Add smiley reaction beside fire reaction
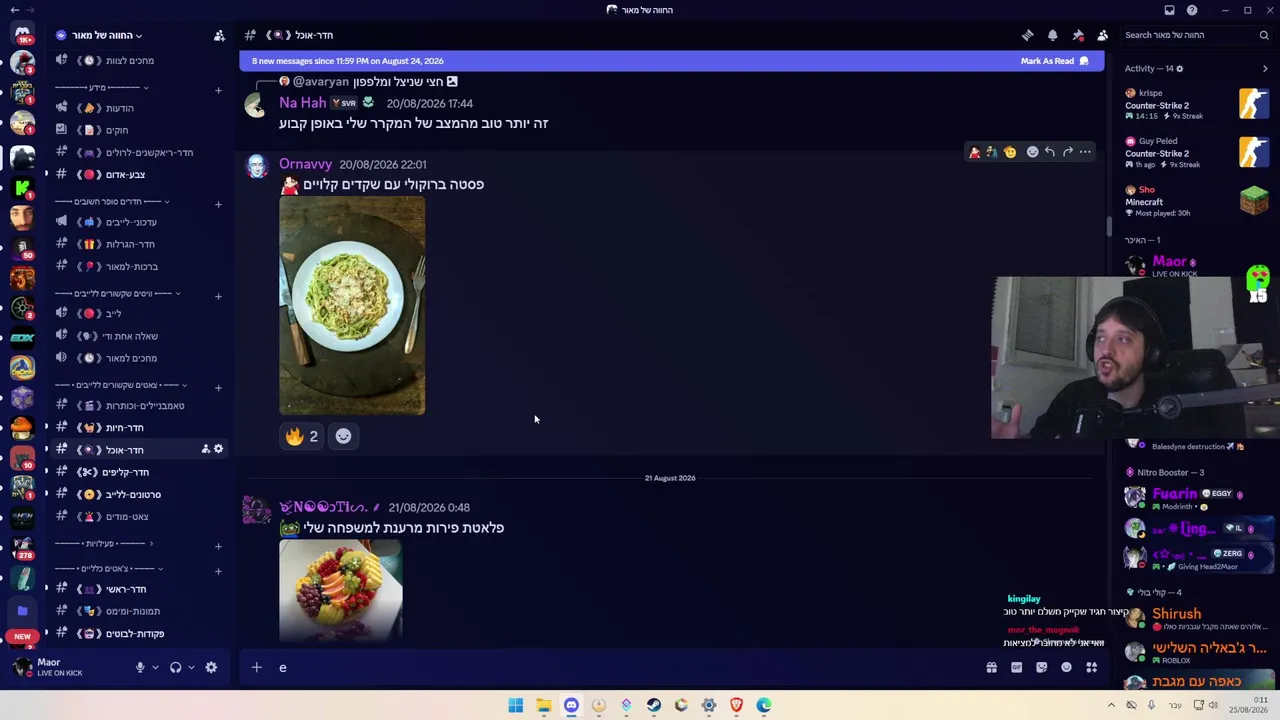1280x720 pixels. click(x=343, y=436)
